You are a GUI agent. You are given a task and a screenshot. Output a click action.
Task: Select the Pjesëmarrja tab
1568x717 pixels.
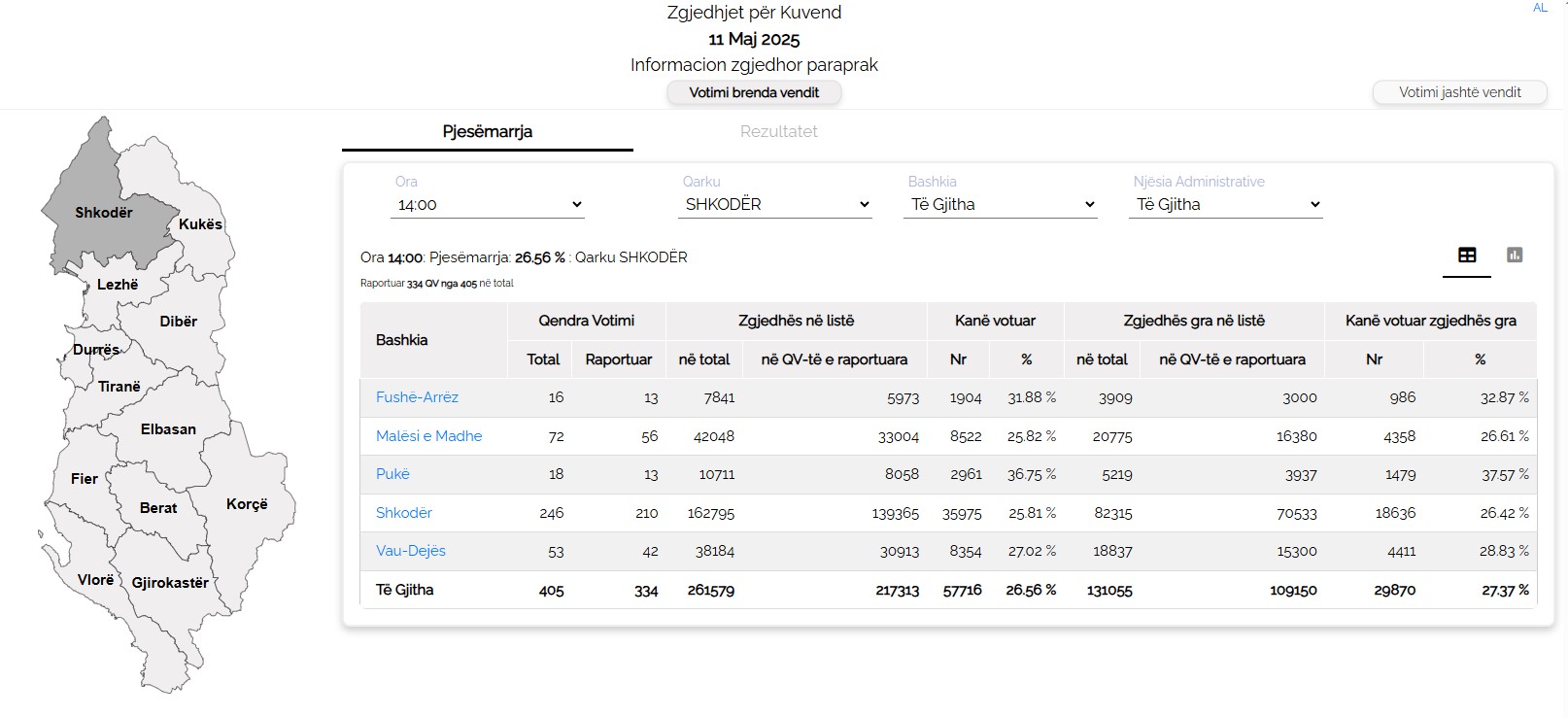pos(487,132)
